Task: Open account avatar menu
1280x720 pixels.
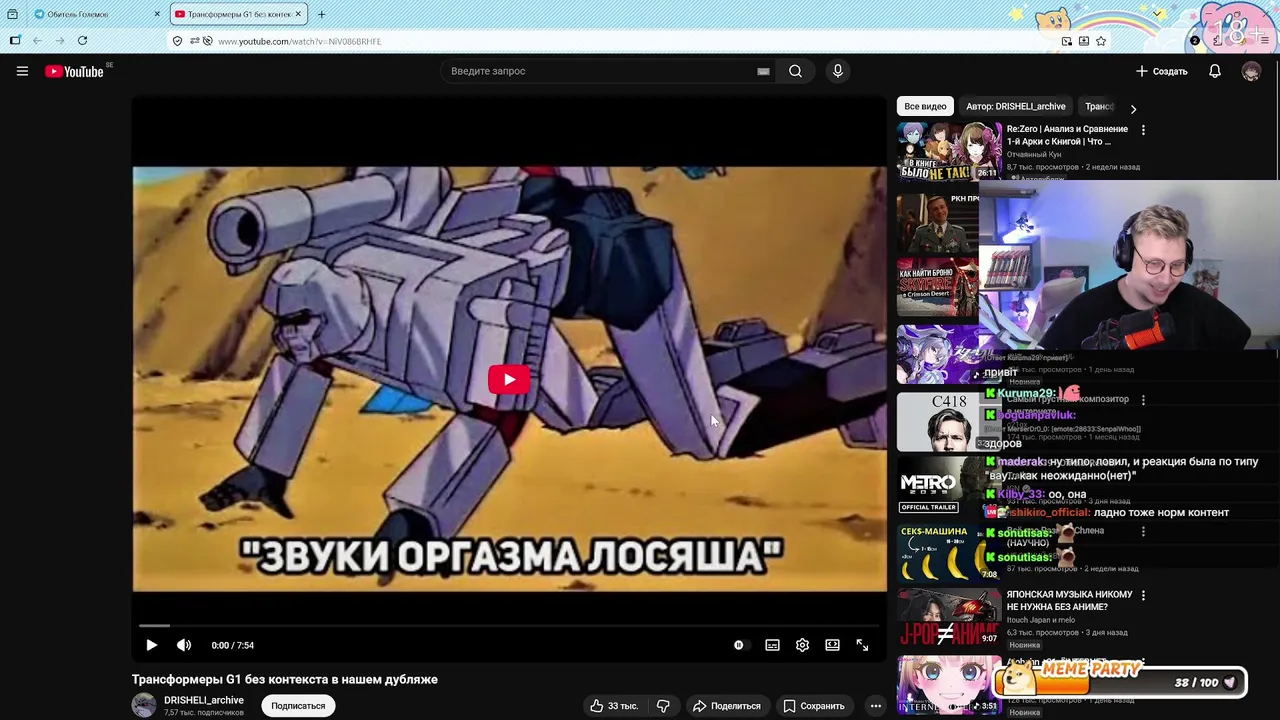Action: click(x=1251, y=71)
